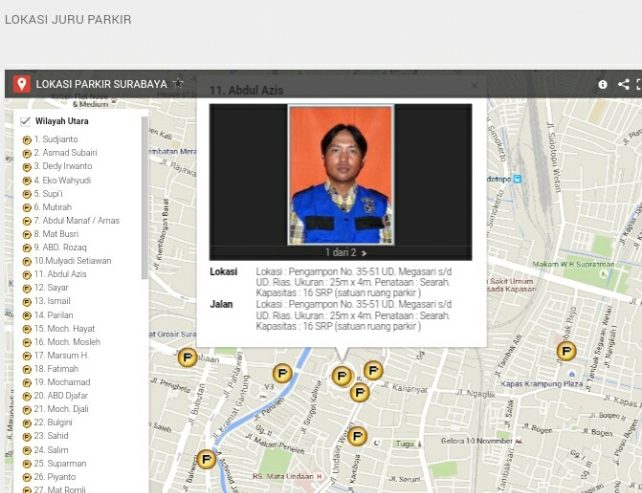
Task: Open 15. Moch. Hayat entry
Action: pos(64,329)
